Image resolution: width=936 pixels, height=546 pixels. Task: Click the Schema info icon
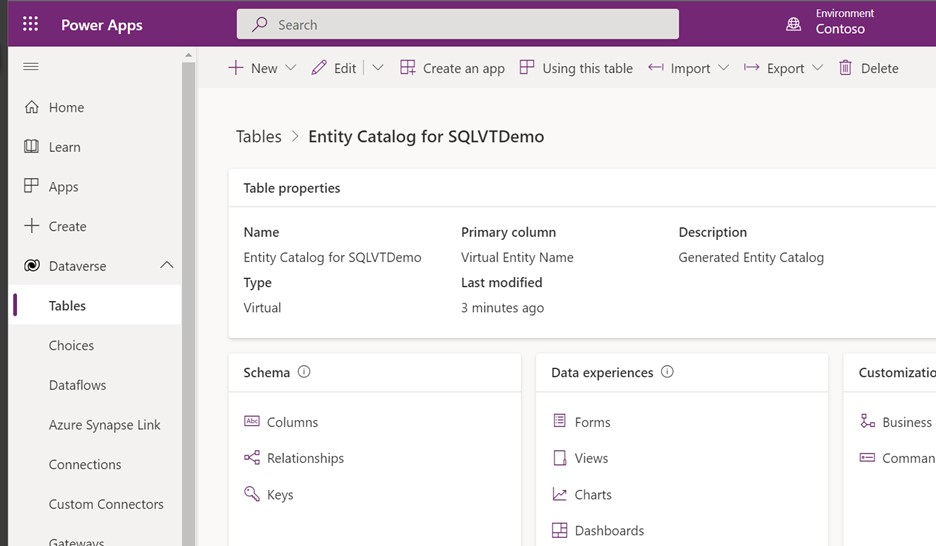pyautogui.click(x=304, y=372)
